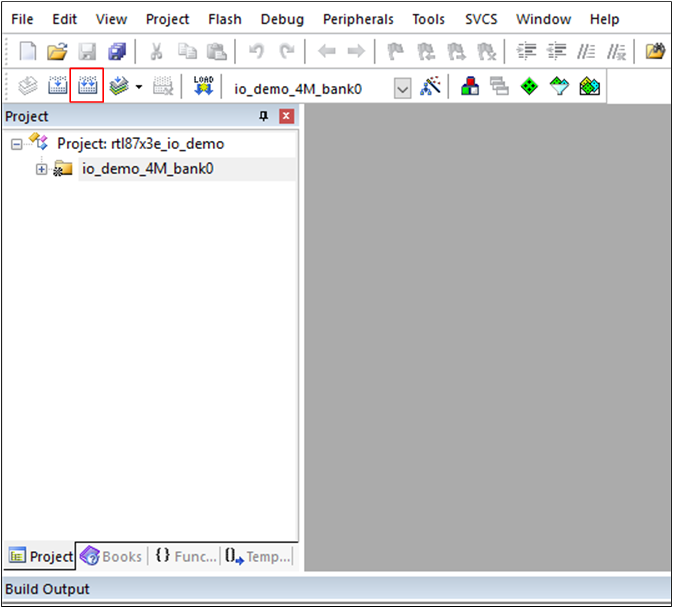Select Project: rtl87x3e_io_demo in the tree
The height and width of the screenshot is (608, 673).
(141, 143)
